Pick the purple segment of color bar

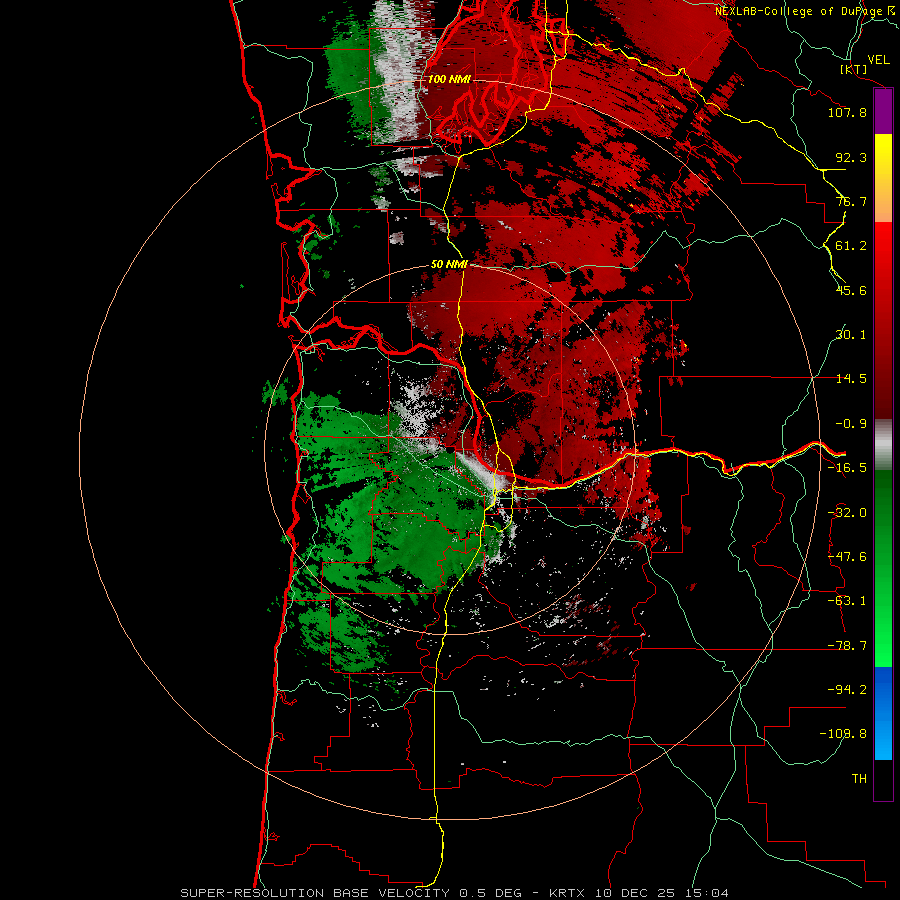click(x=883, y=112)
